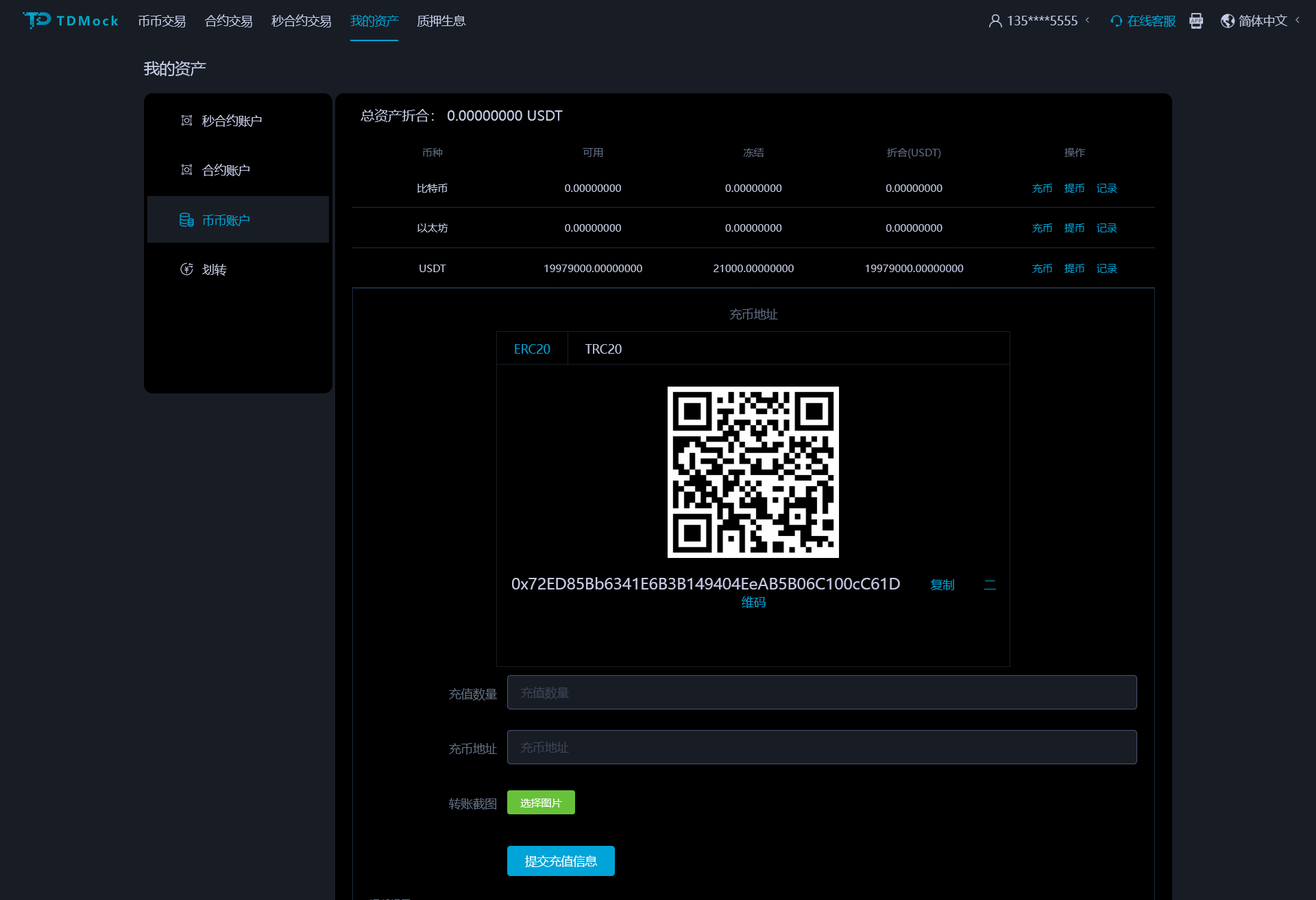This screenshot has height=900, width=1316.
Task: Expand the 简体中文 language chevron
Action: click(1297, 21)
